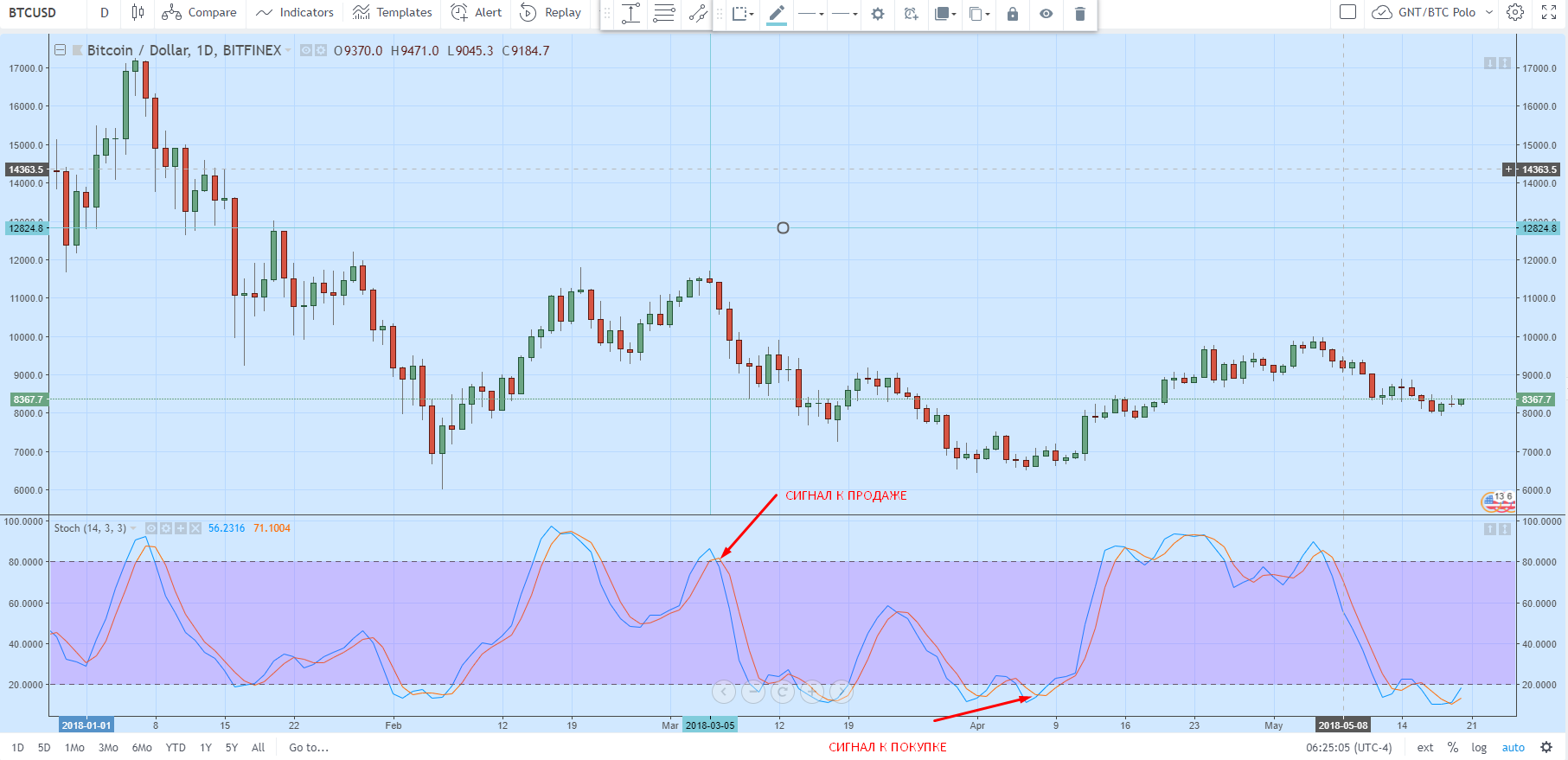This screenshot has width=1568, height=760.
Task: Lock the selected drawing
Action: pos(1013,14)
